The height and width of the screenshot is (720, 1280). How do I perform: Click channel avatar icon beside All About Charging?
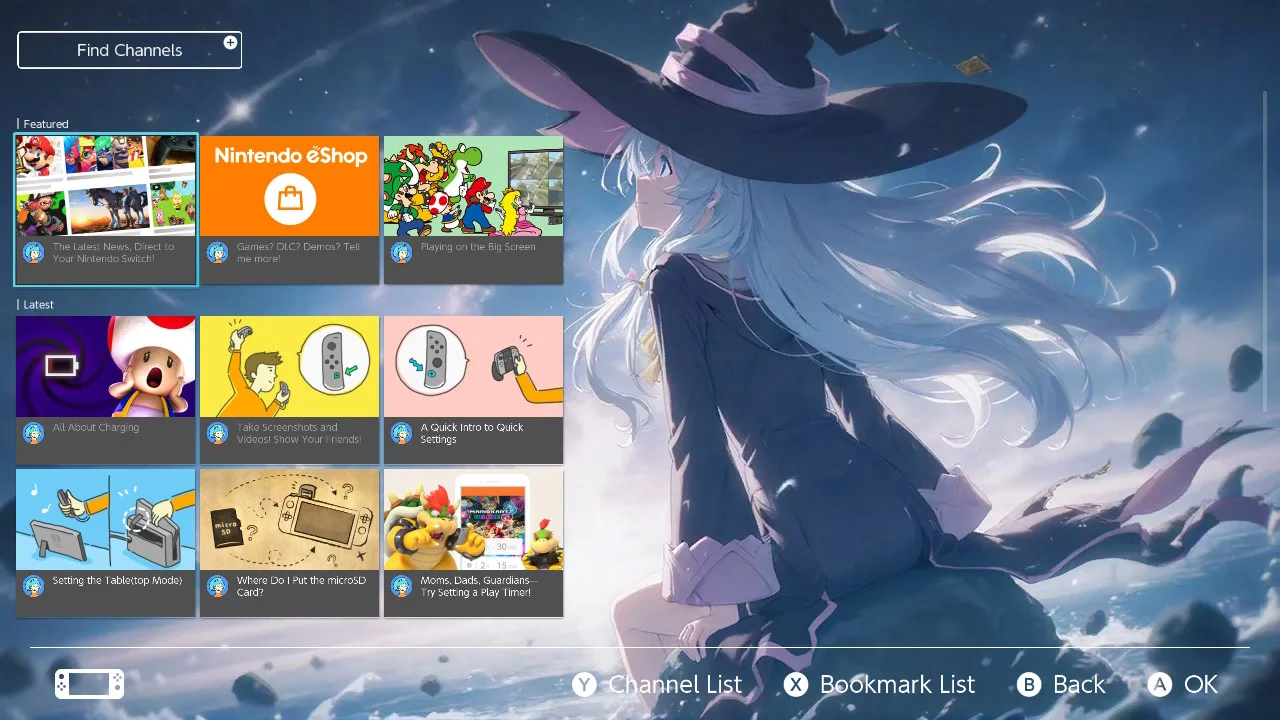tap(34, 433)
